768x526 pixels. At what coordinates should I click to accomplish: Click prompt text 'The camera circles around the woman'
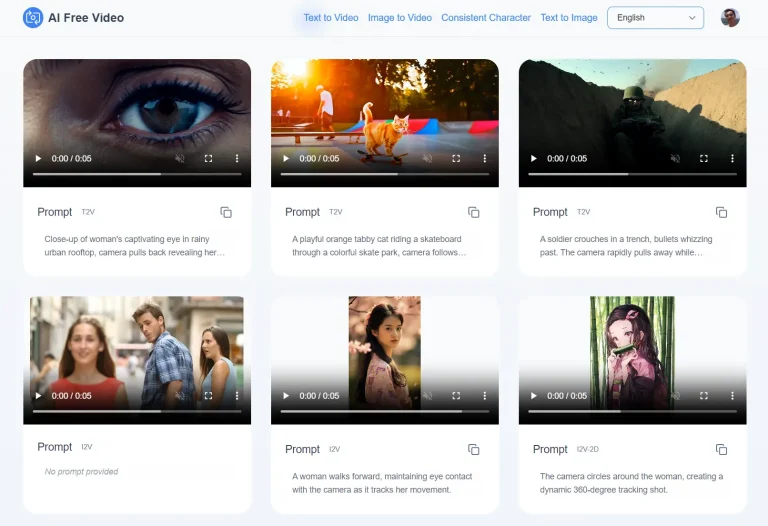pyautogui.click(x=631, y=482)
